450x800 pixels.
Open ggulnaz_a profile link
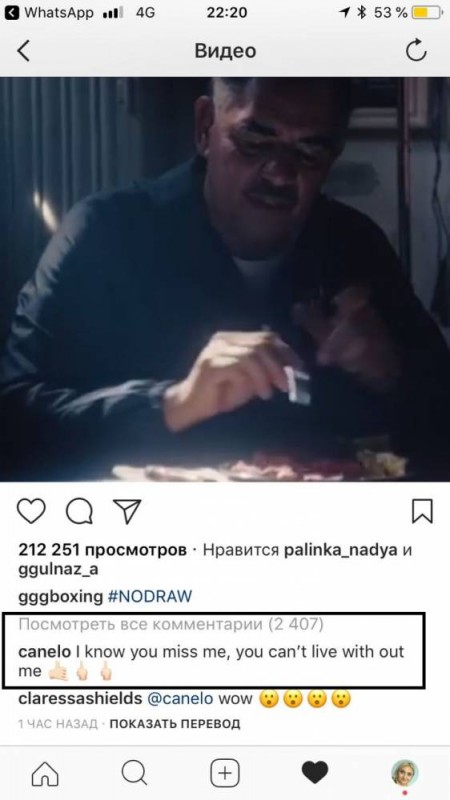tap(58, 570)
